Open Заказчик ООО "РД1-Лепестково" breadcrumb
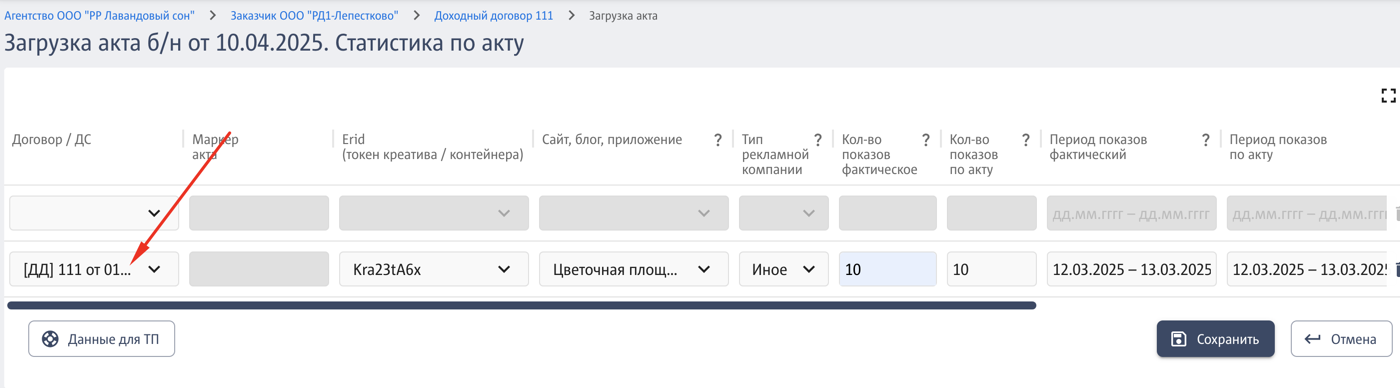Image resolution: width=1400 pixels, height=388 pixels. pos(314,16)
